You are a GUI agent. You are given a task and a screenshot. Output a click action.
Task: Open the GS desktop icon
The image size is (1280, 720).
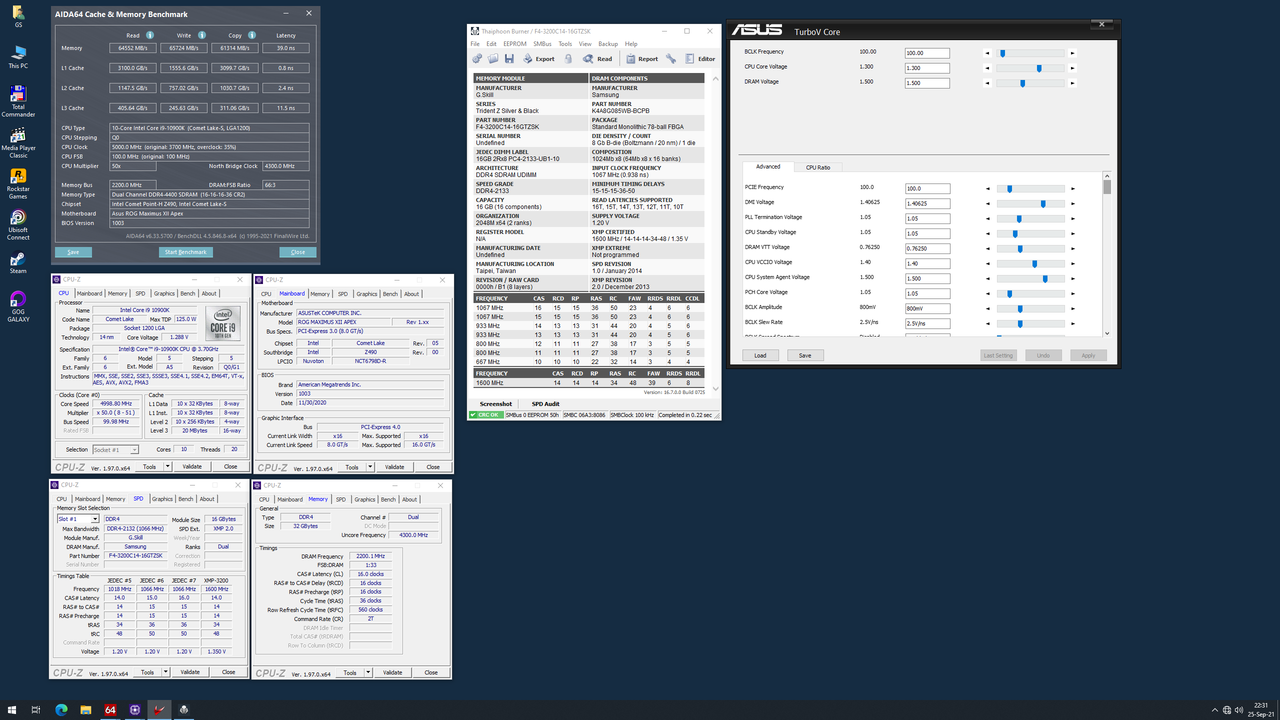coord(18,15)
